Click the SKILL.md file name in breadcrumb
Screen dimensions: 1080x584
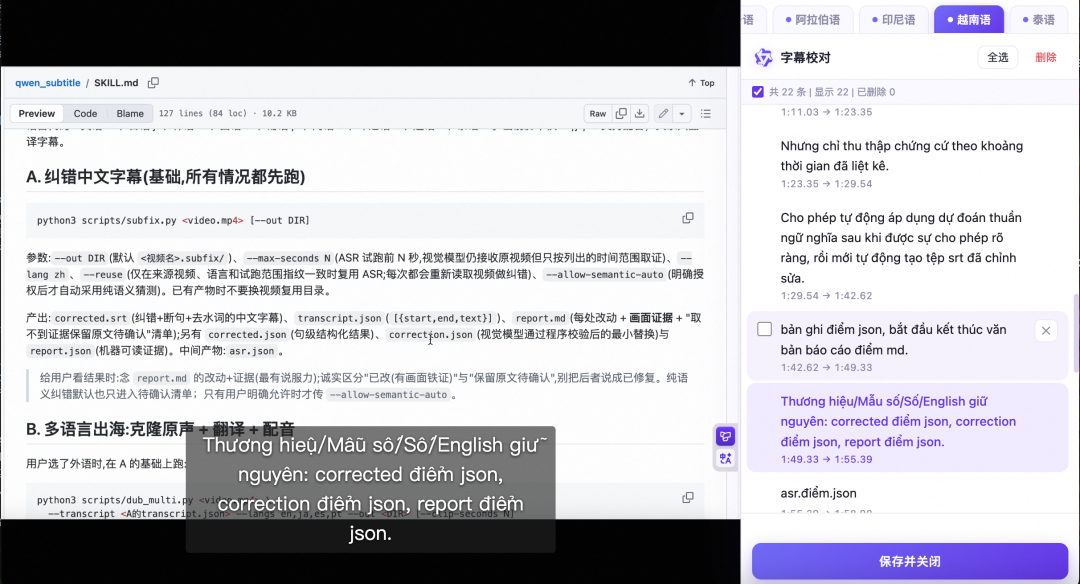[x=116, y=83]
